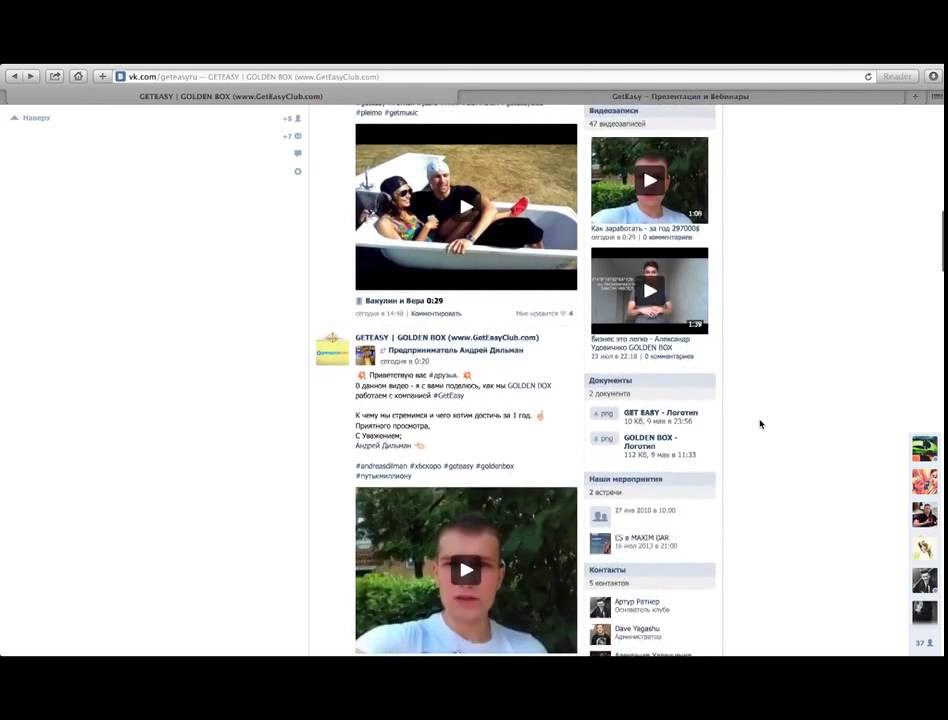Open Dave Yagashu avatar thumbnail

click(x=600, y=634)
